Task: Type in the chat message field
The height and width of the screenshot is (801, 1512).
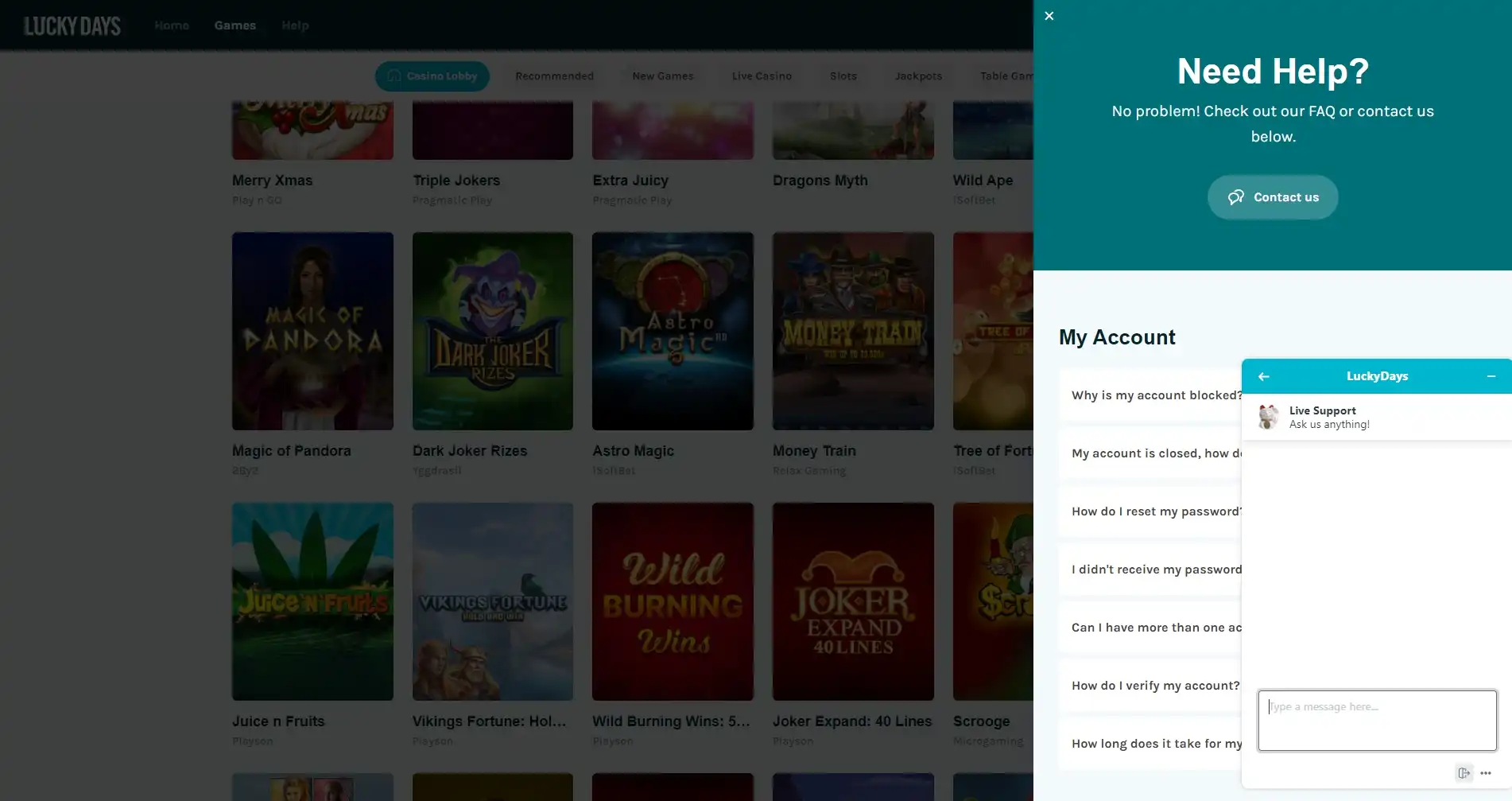Action: (x=1376, y=720)
